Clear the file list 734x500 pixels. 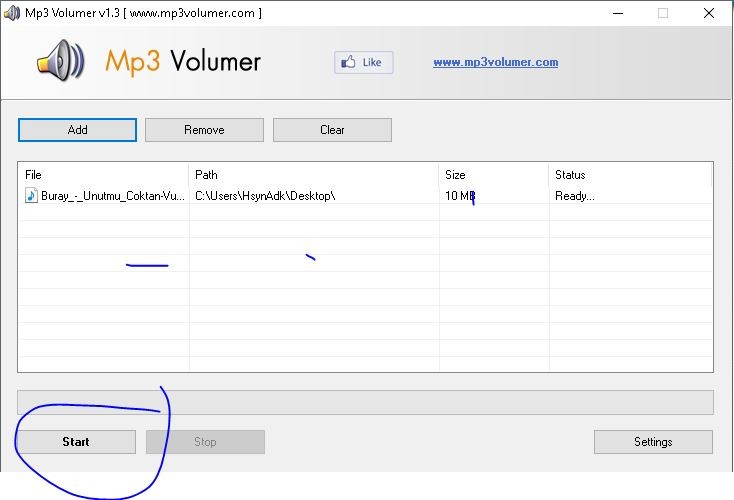tap(332, 130)
